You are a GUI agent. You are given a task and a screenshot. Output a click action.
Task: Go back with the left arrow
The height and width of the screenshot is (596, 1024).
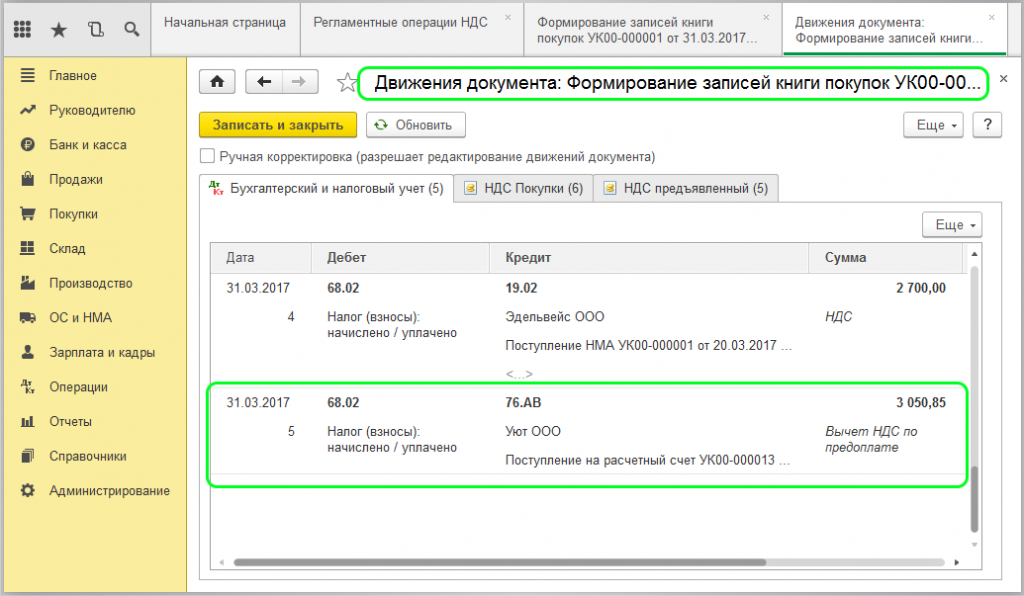click(x=264, y=82)
